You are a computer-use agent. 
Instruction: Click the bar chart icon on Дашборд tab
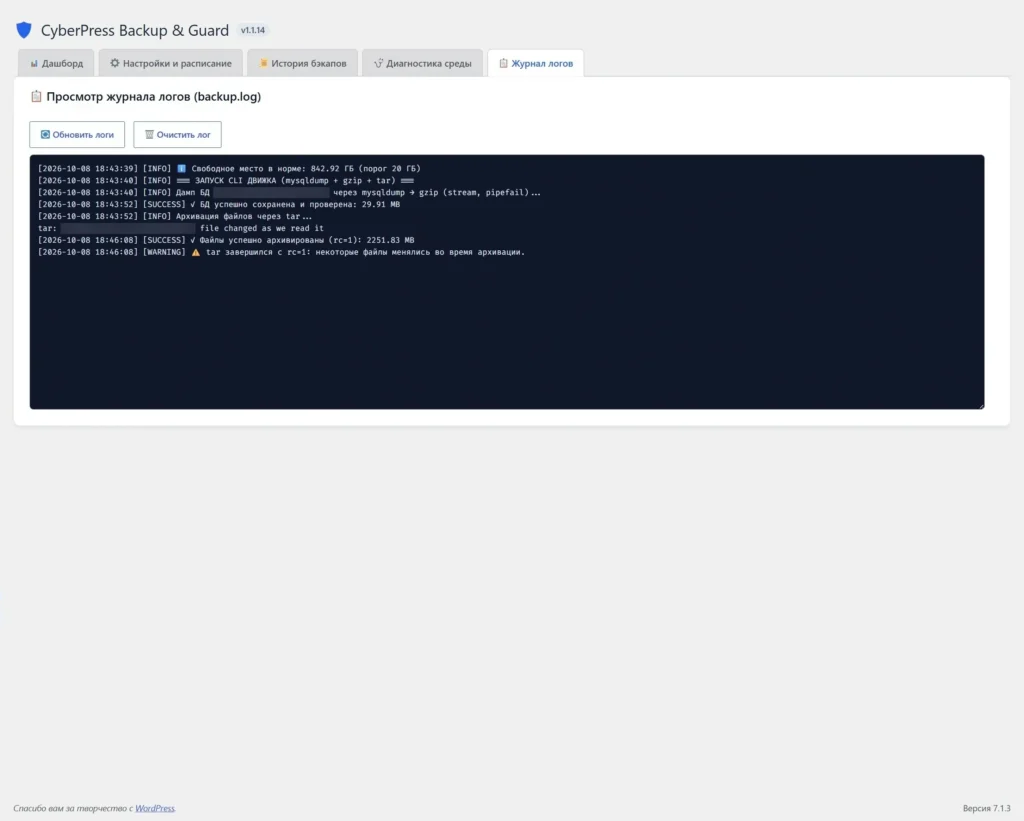pyautogui.click(x=34, y=63)
